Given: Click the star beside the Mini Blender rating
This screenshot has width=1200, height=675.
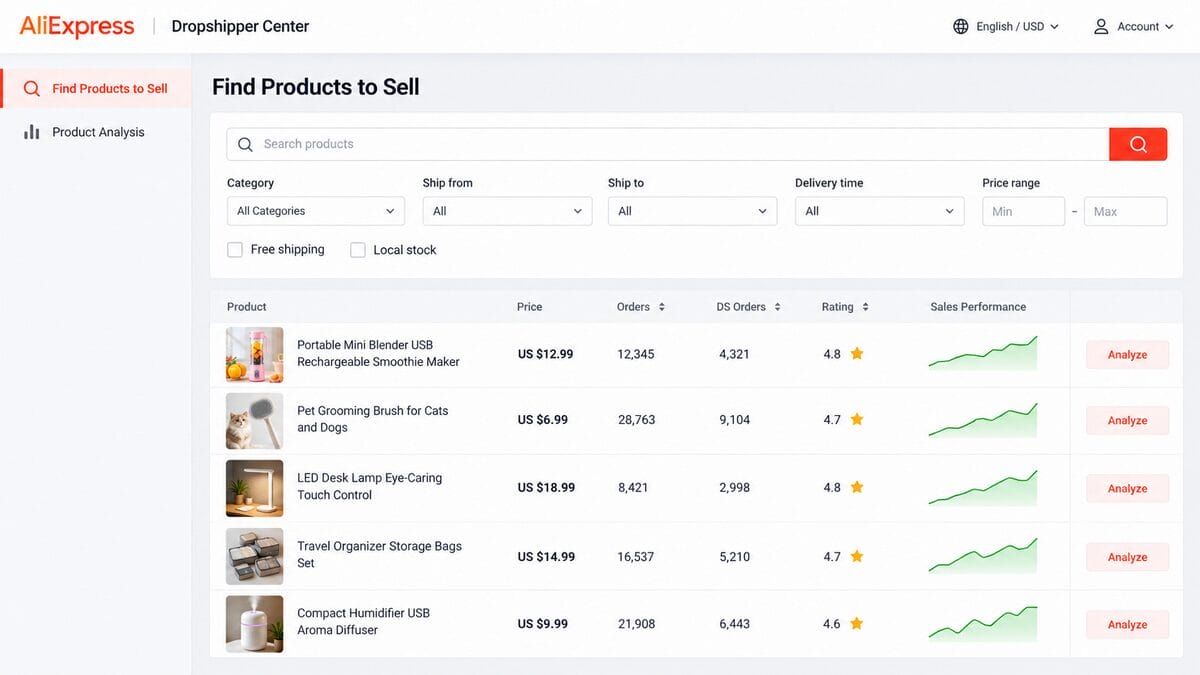Looking at the screenshot, I should 857,354.
